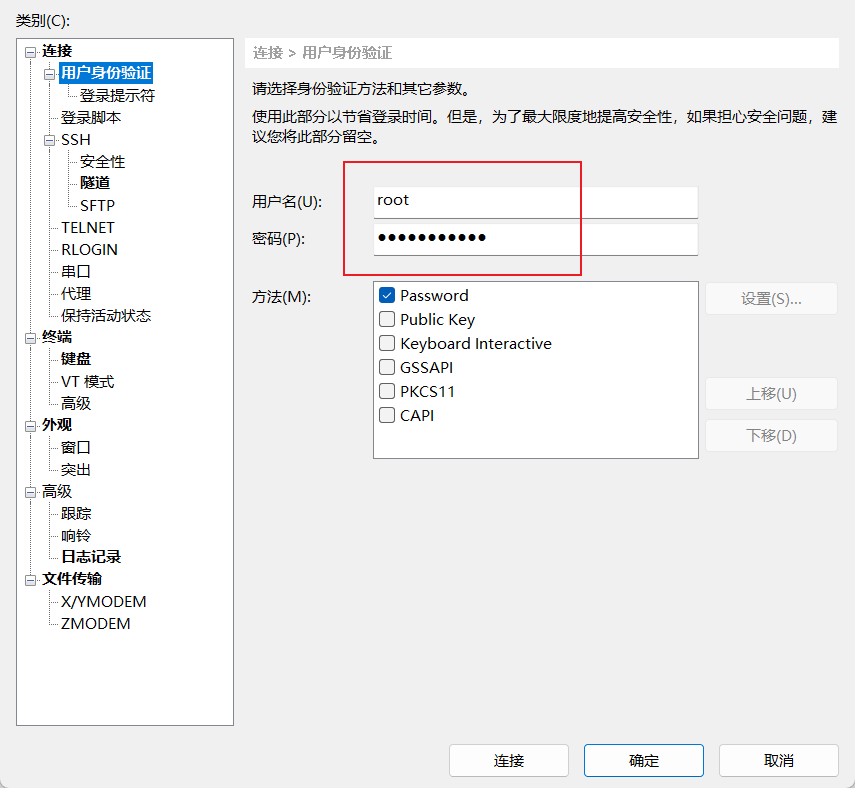Image resolution: width=855 pixels, height=788 pixels.
Task: Collapse the 外观 tree node
Action: click(x=30, y=426)
